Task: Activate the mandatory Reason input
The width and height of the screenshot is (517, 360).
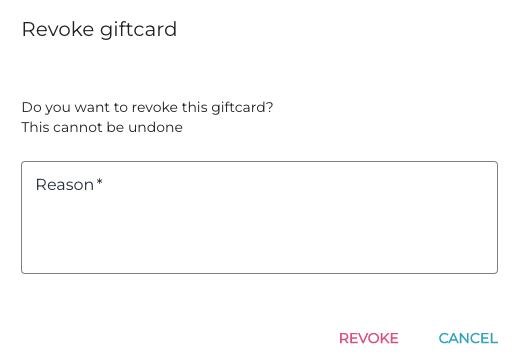Action: pos(259,217)
